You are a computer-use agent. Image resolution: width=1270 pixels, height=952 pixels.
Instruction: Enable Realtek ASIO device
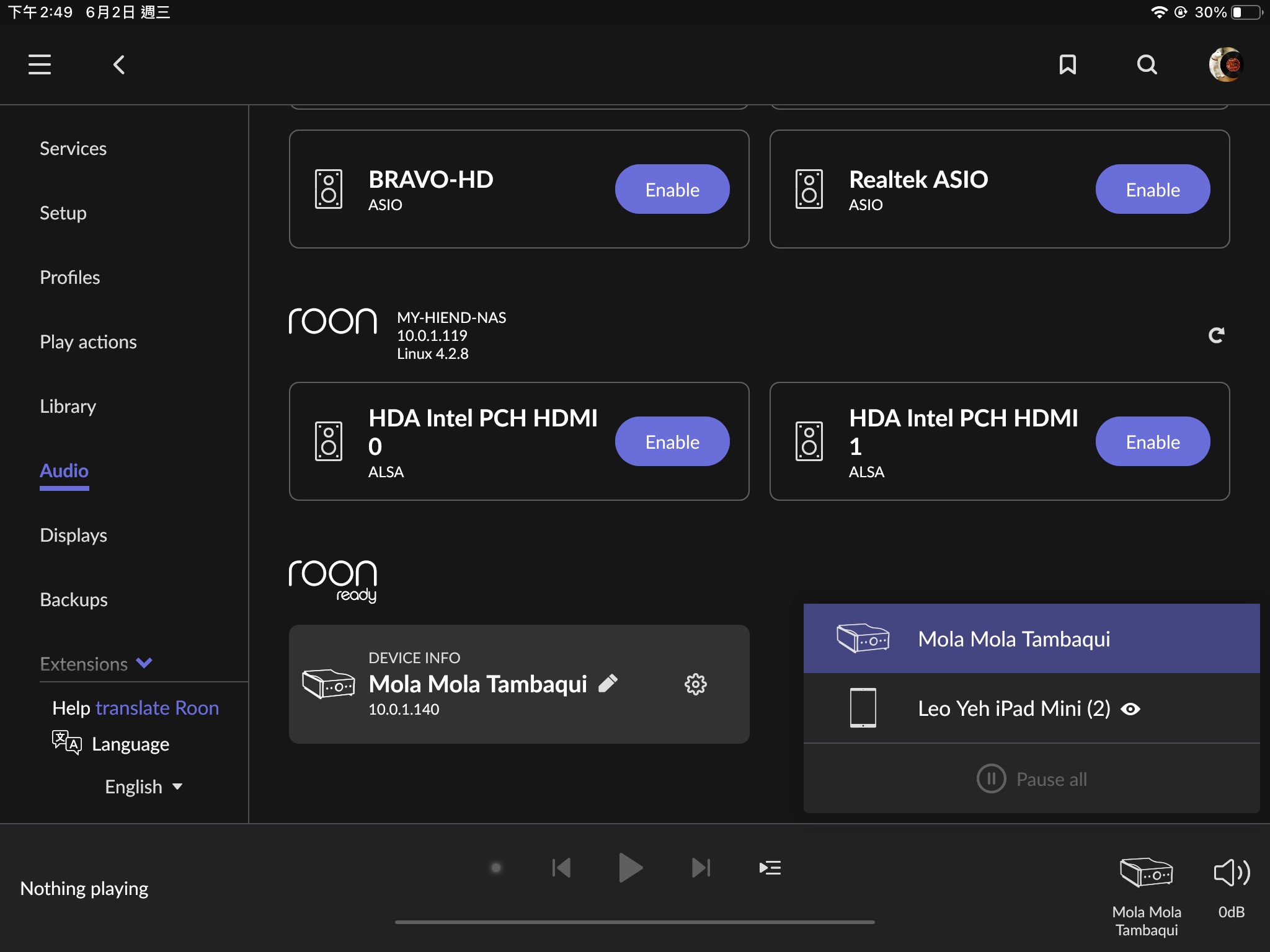[1153, 189]
